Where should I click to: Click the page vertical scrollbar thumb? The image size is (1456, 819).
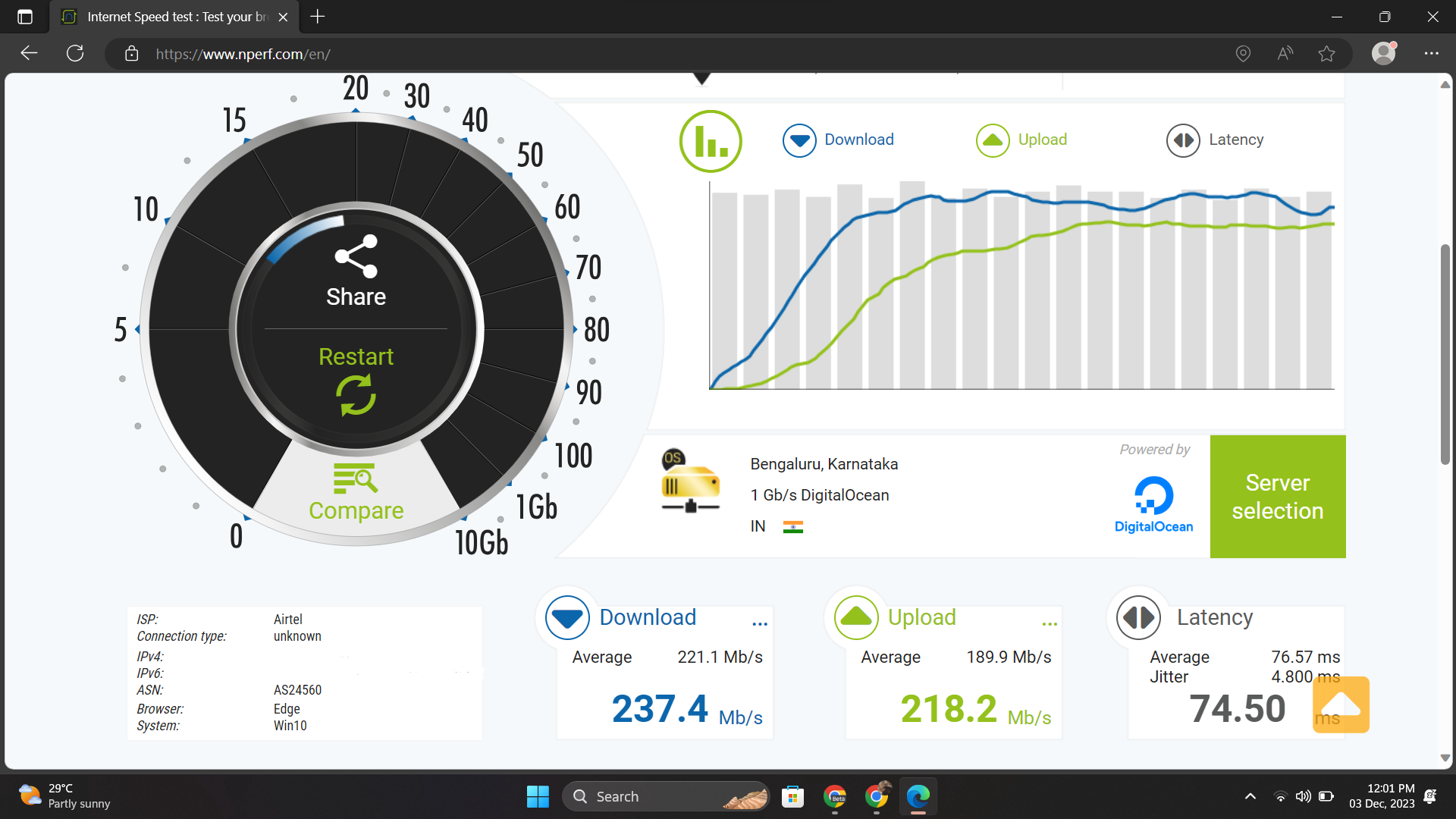1445,354
